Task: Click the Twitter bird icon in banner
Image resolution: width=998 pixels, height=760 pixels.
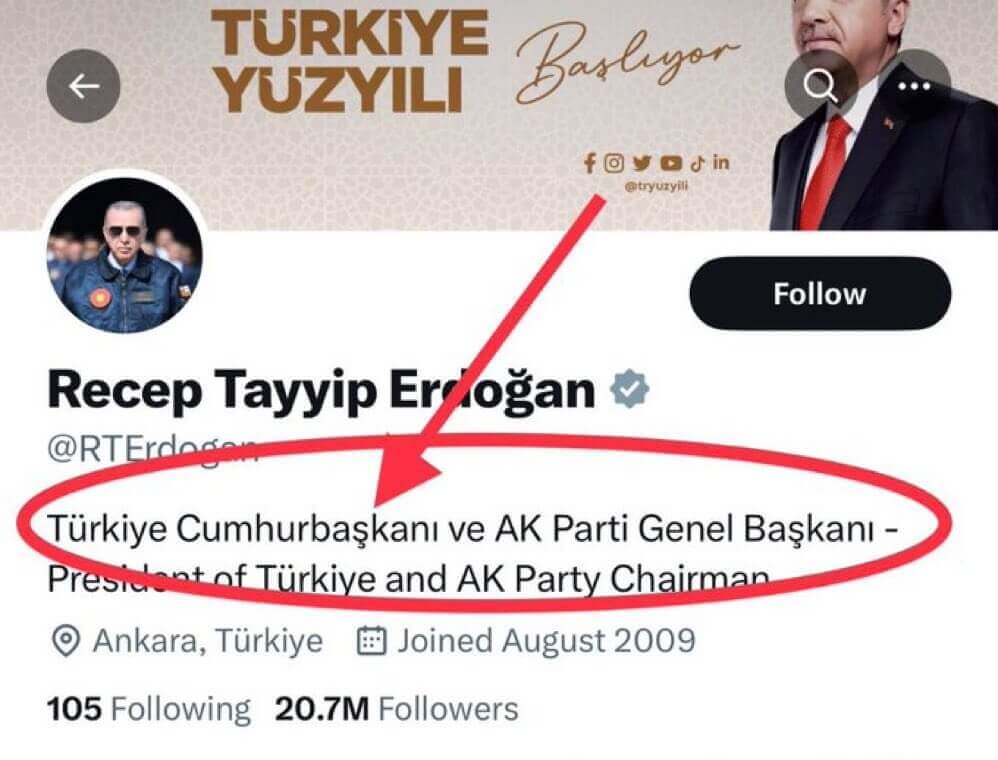Action: pos(642,164)
